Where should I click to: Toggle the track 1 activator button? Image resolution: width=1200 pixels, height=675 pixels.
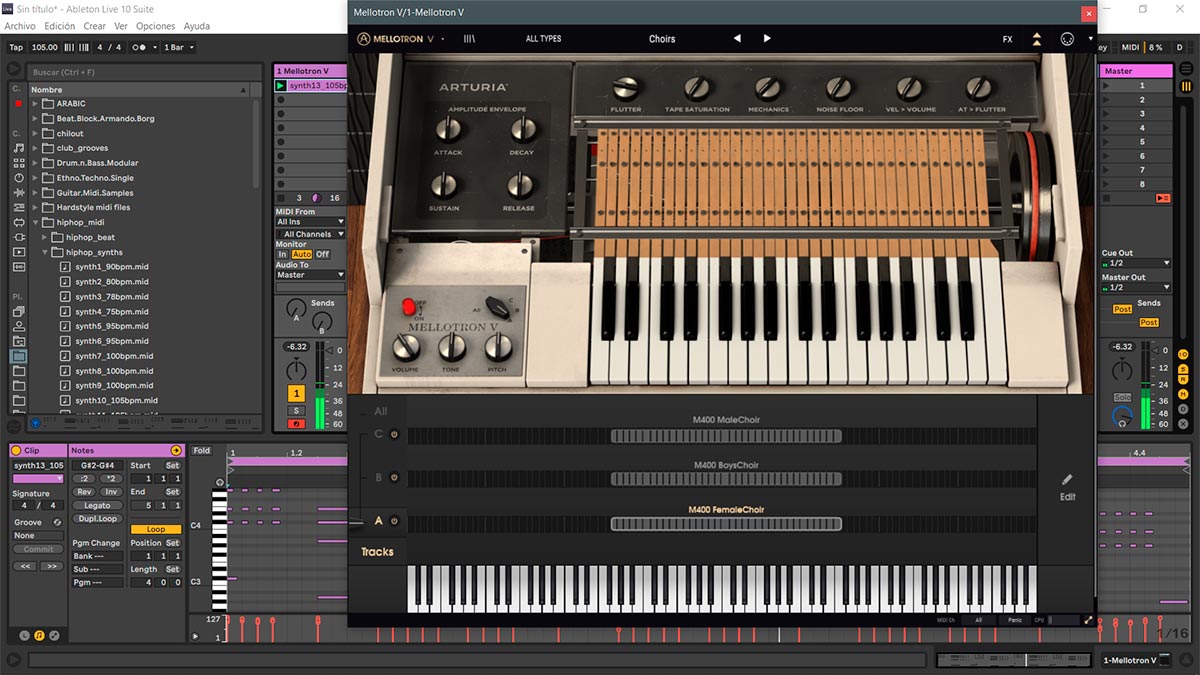(296, 394)
